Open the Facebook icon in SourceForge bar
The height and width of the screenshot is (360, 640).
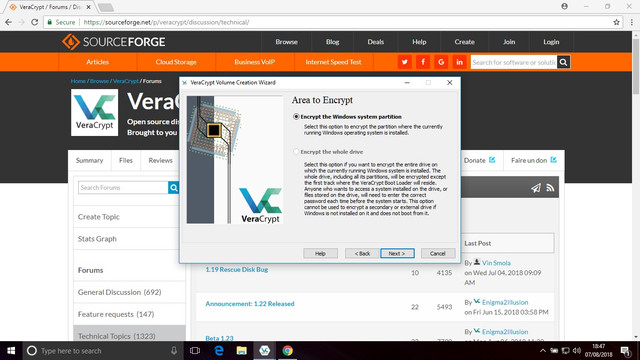pyautogui.click(x=423, y=62)
